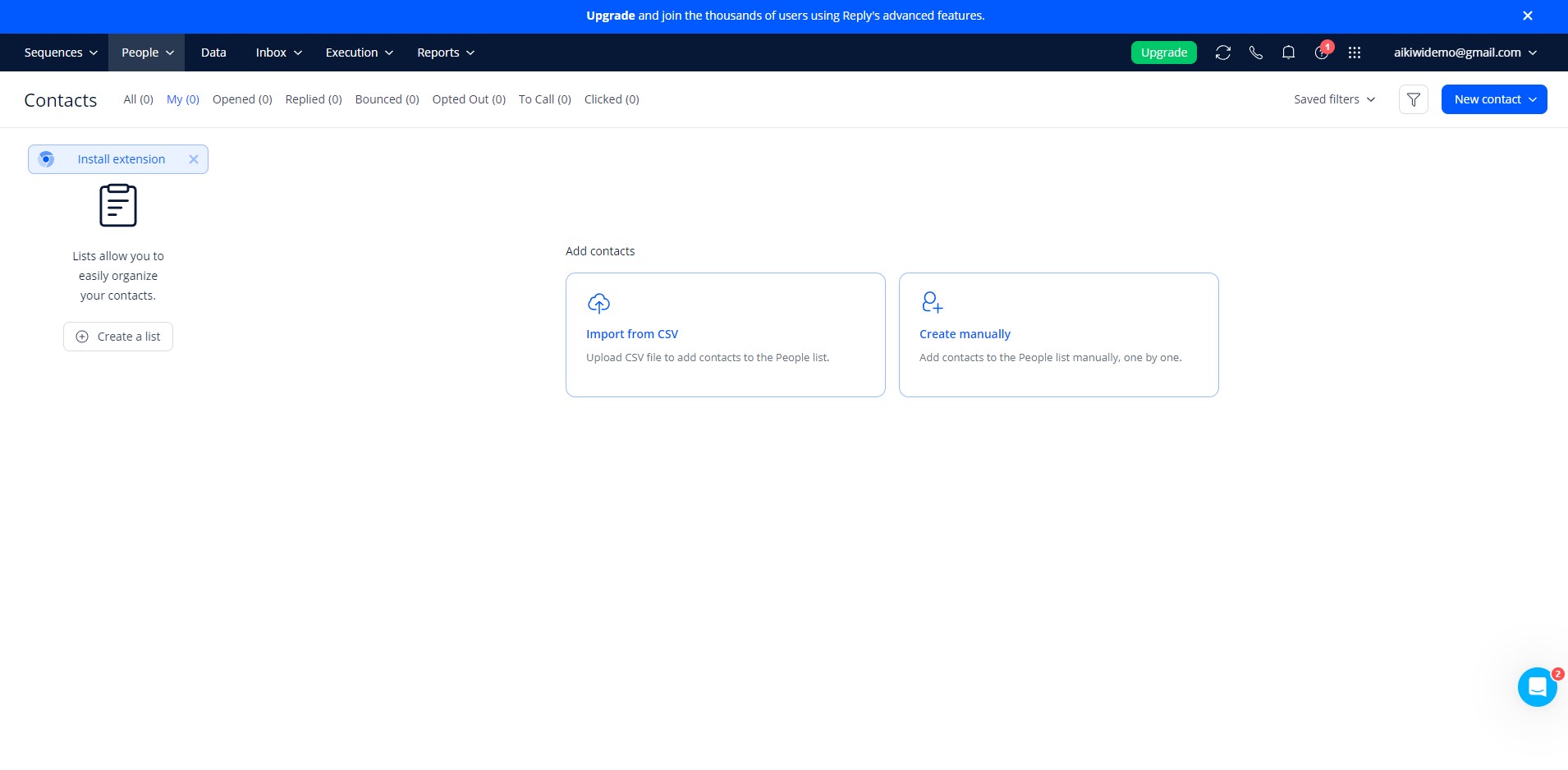
Task: Expand the Saved filters dropdown
Action: tap(1334, 99)
